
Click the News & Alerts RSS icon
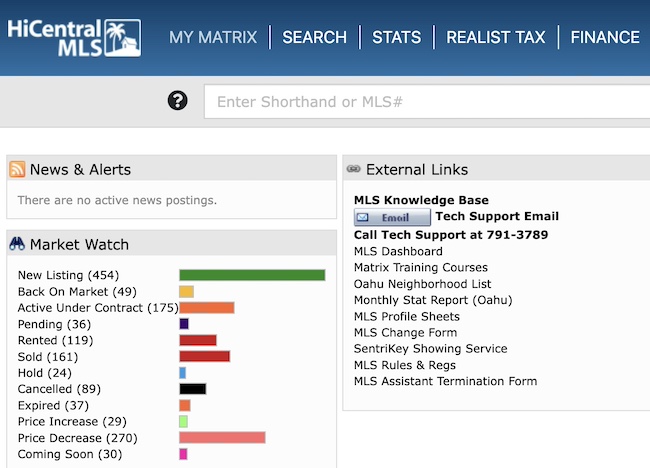[x=17, y=169]
